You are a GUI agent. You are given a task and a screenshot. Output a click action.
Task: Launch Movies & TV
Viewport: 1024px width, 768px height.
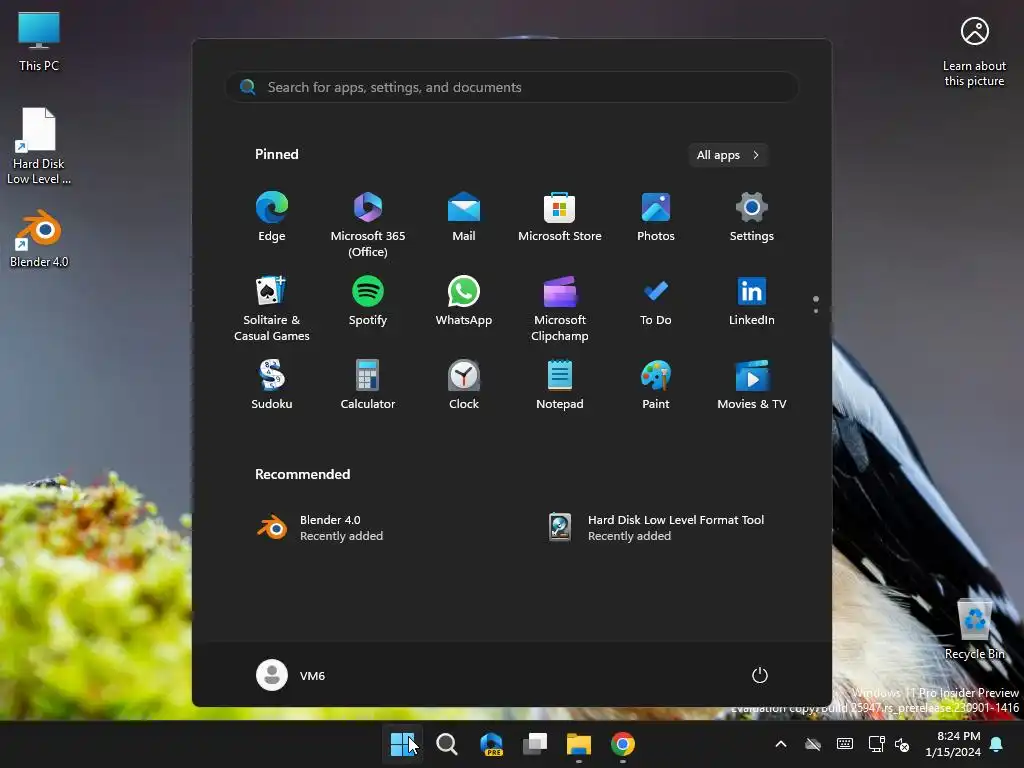pos(752,385)
